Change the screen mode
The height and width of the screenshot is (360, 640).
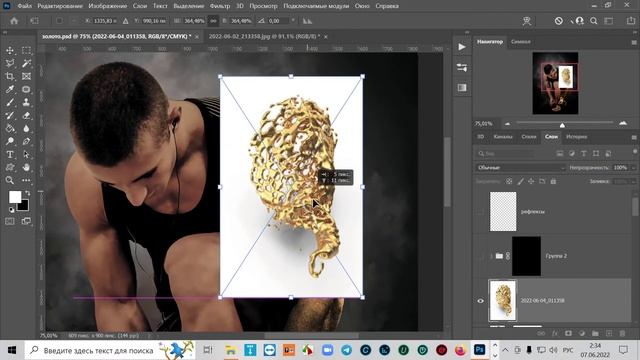pyautogui.click(x=26, y=221)
